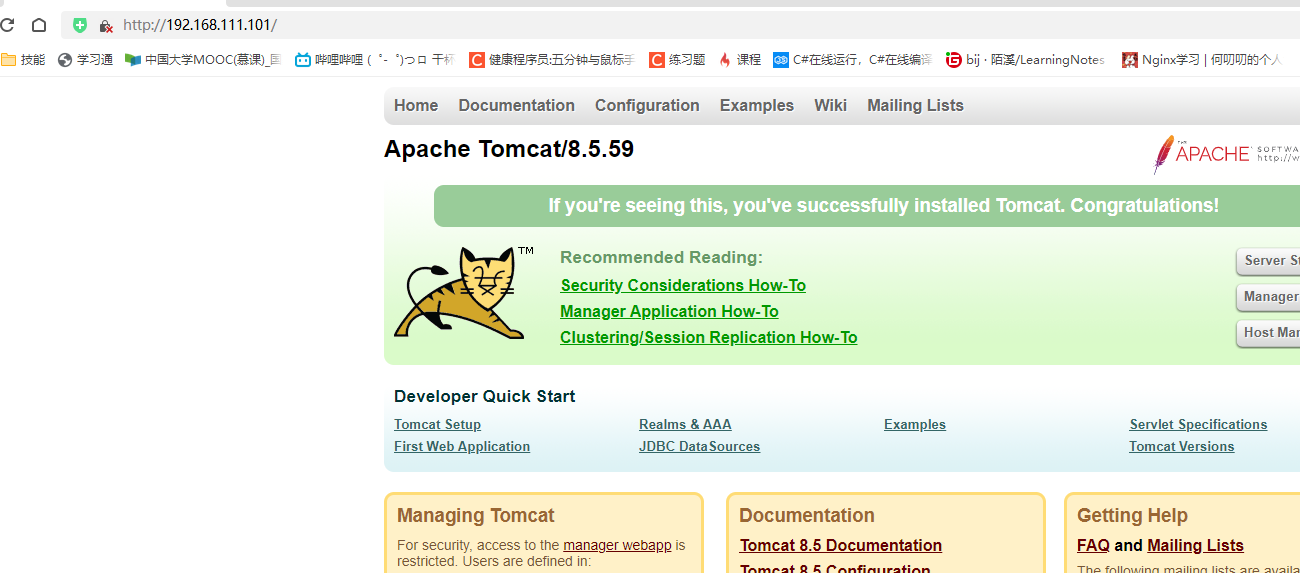Open the 练习题 bookmark
Image resolution: width=1300 pixels, height=573 pixels.
tap(677, 60)
